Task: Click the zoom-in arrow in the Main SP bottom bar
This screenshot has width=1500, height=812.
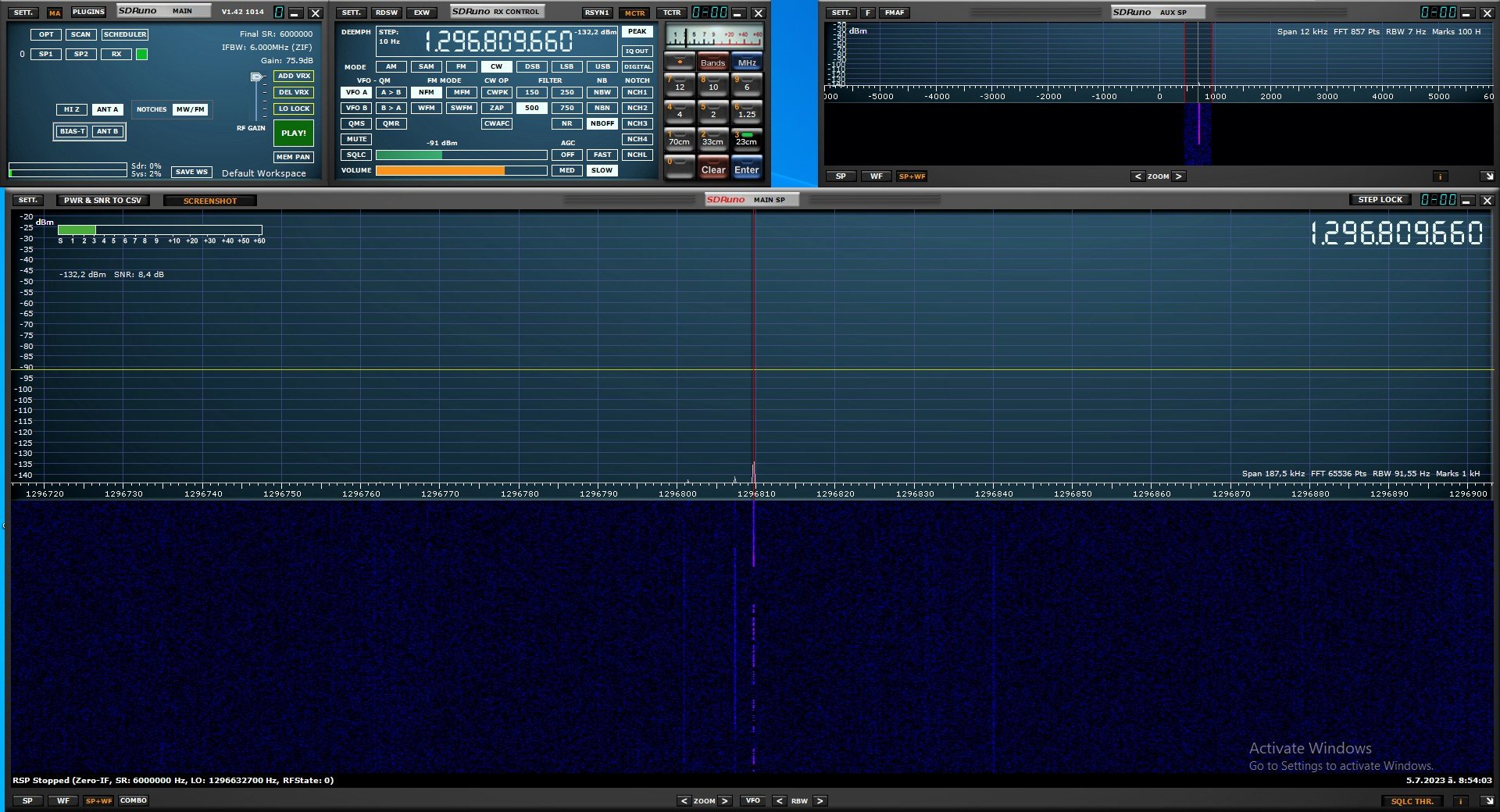Action: tap(724, 801)
